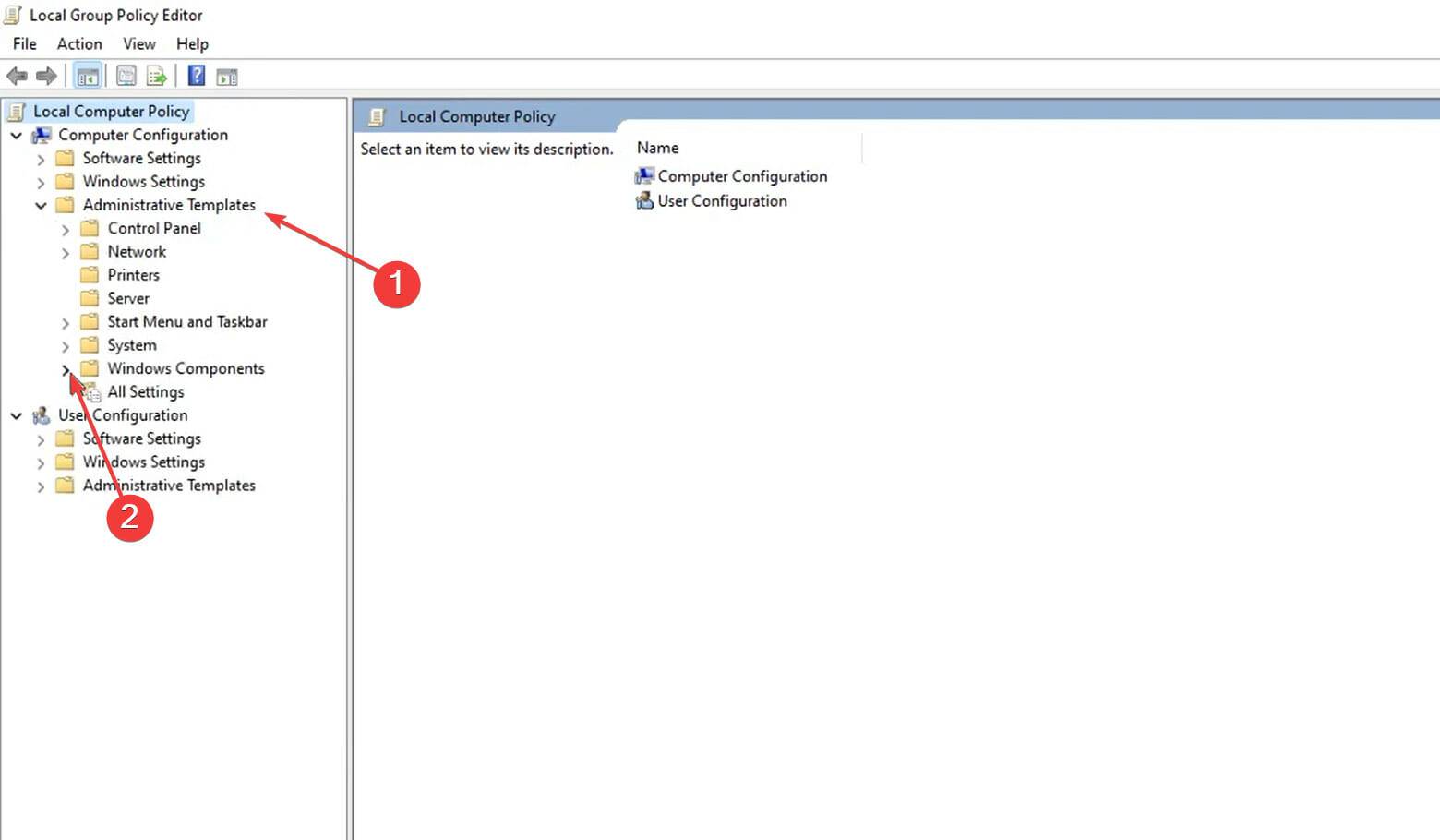Expand the Control Panel tree node
Image resolution: width=1440 pixels, height=840 pixels.
(66, 228)
